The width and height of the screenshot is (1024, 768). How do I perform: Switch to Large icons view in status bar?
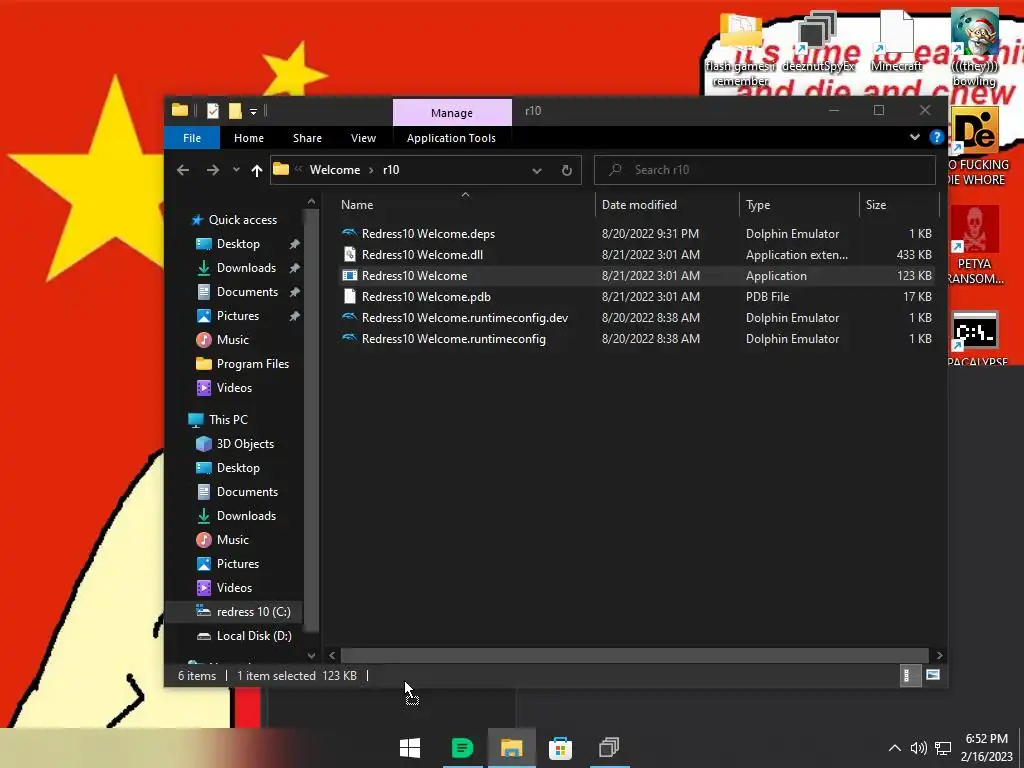tap(933, 675)
